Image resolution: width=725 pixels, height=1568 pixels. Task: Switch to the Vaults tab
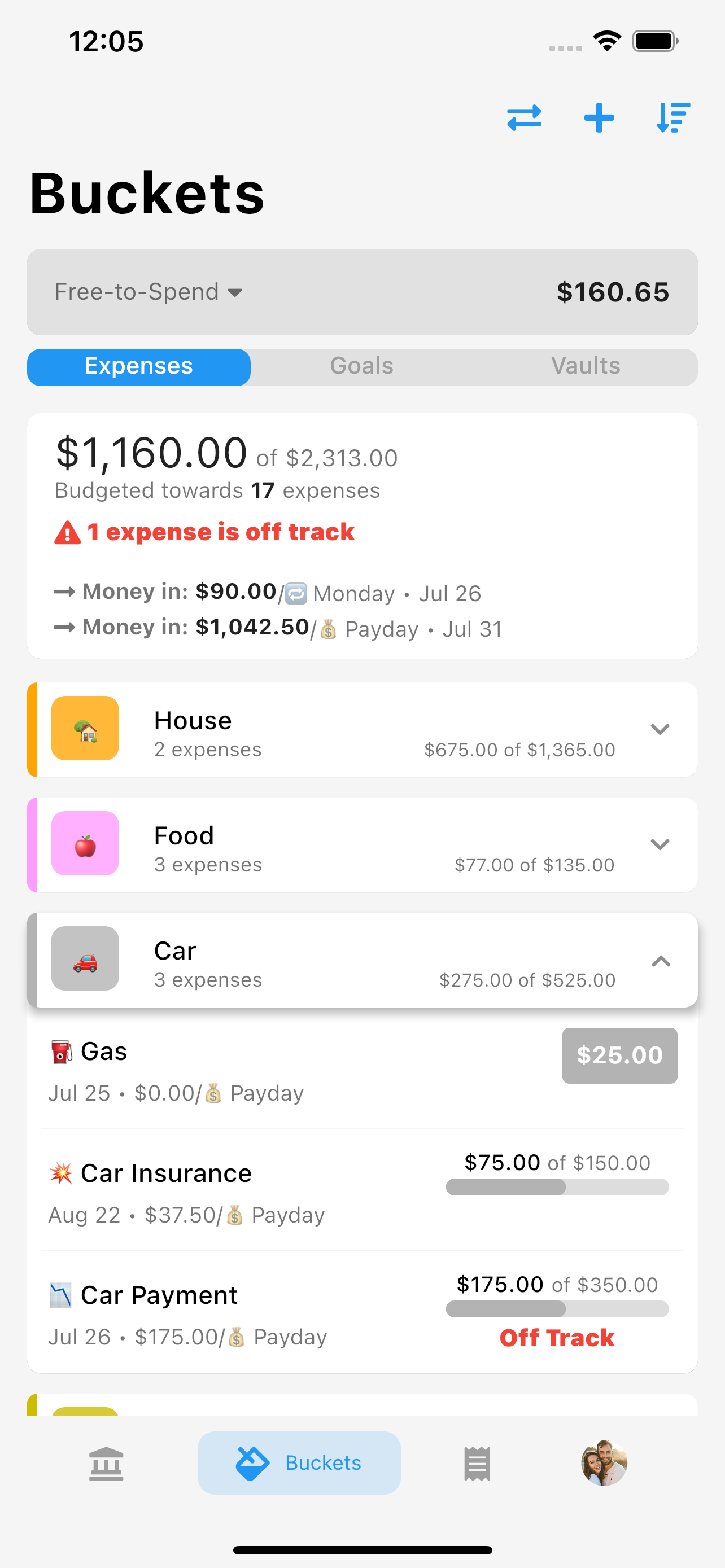[585, 366]
